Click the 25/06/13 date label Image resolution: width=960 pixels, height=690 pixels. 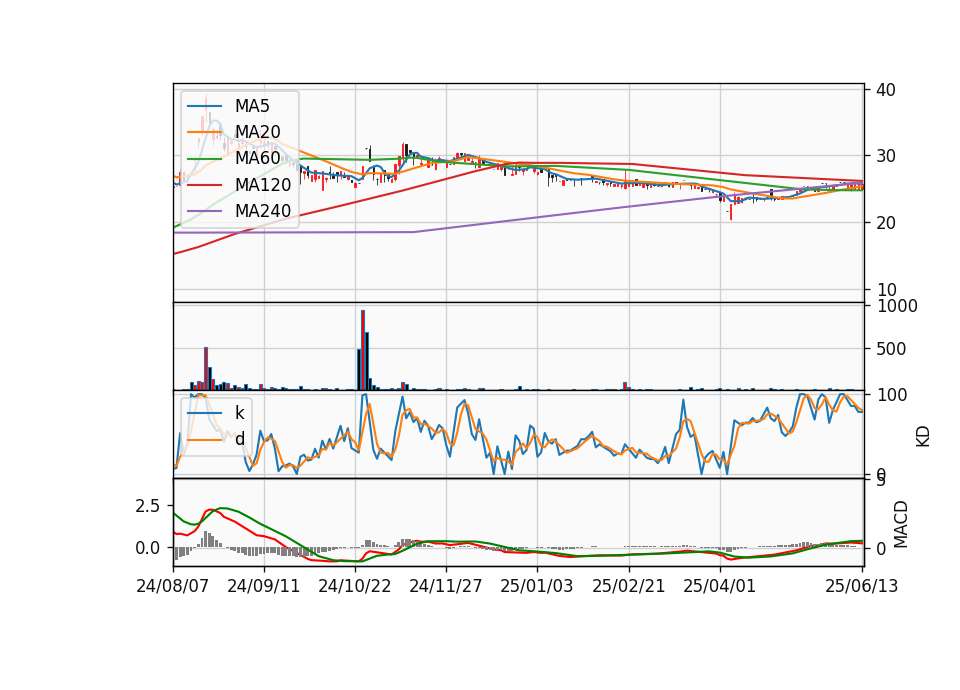(861, 586)
